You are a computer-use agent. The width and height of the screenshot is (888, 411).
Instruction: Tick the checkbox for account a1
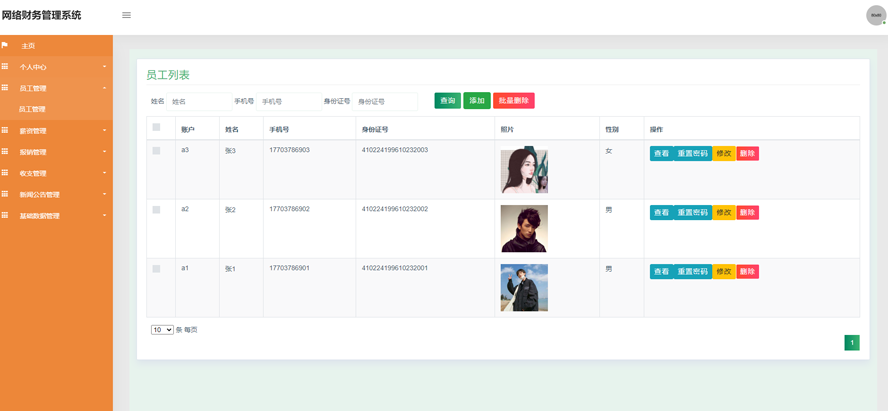coord(156,269)
